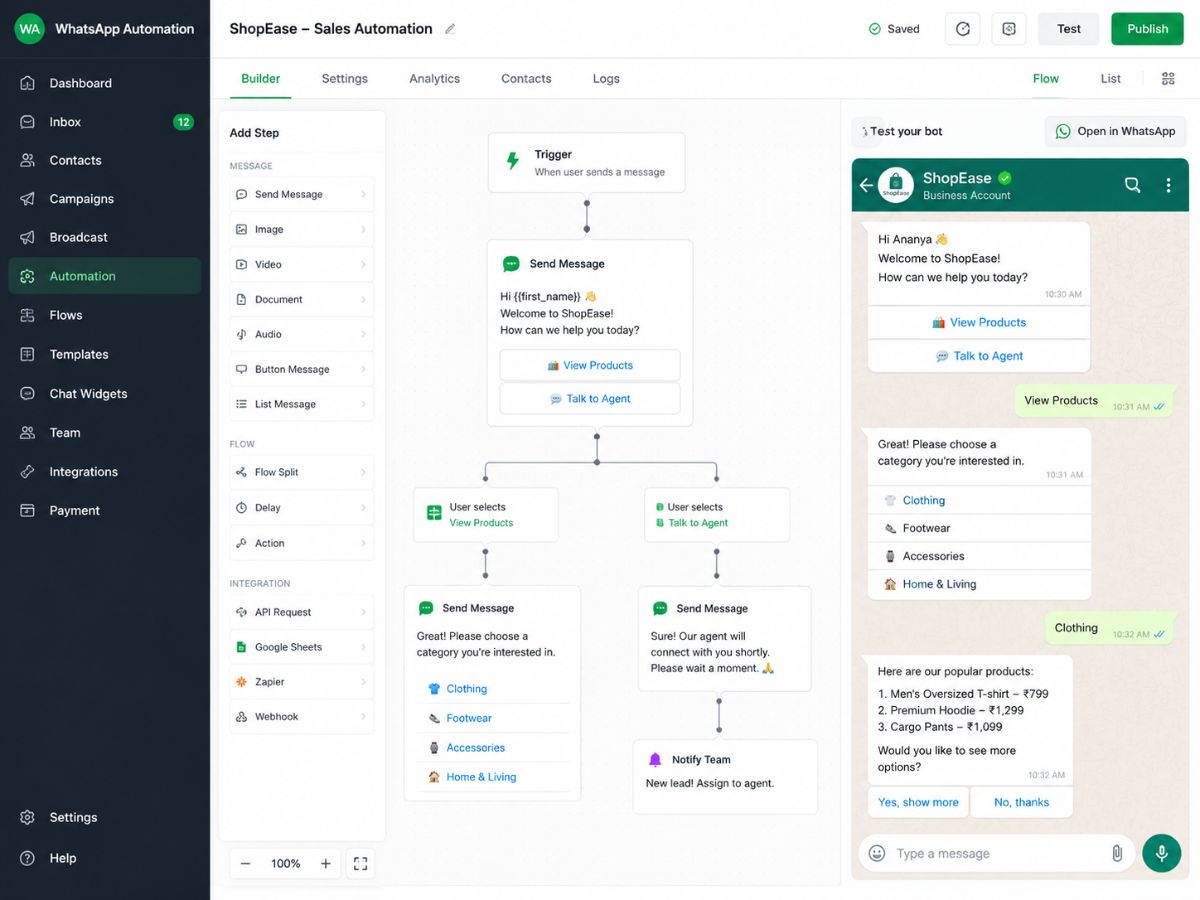
Task: Add a Google Sheets integration step
Action: (x=302, y=647)
